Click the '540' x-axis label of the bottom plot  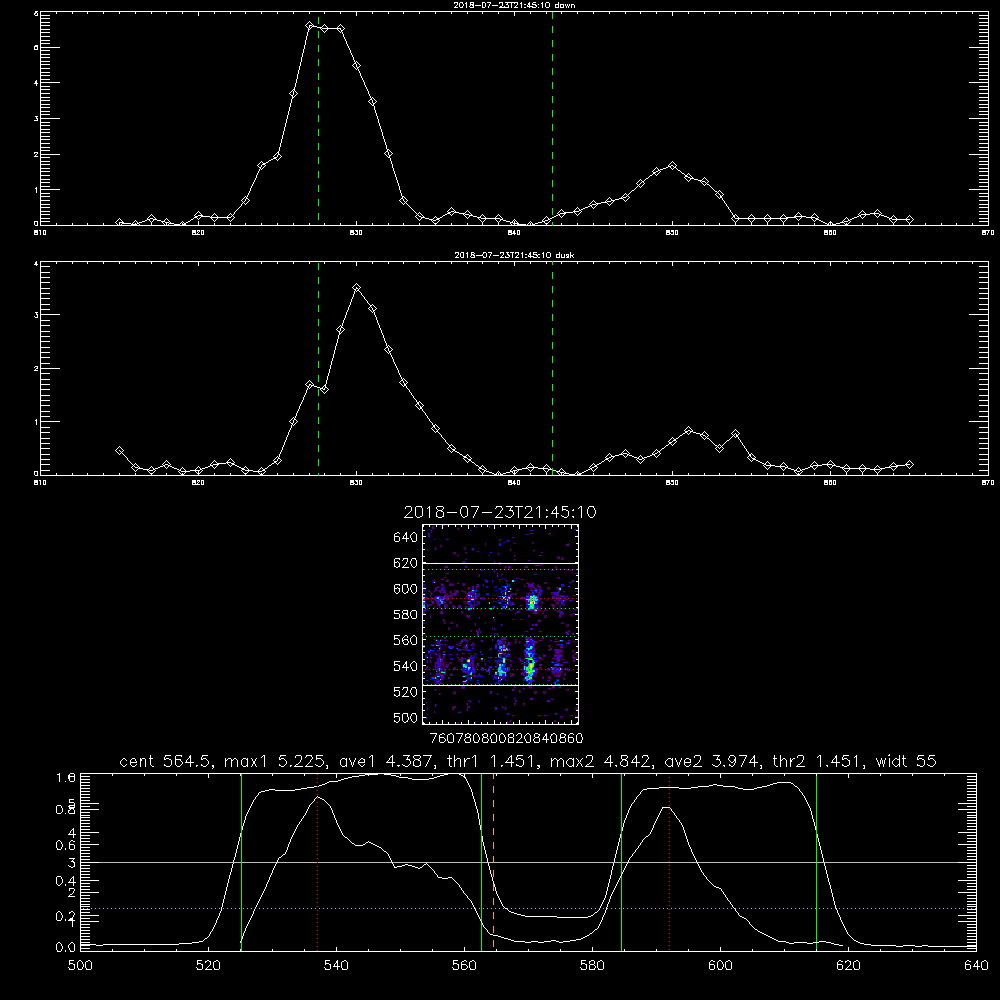336,966
